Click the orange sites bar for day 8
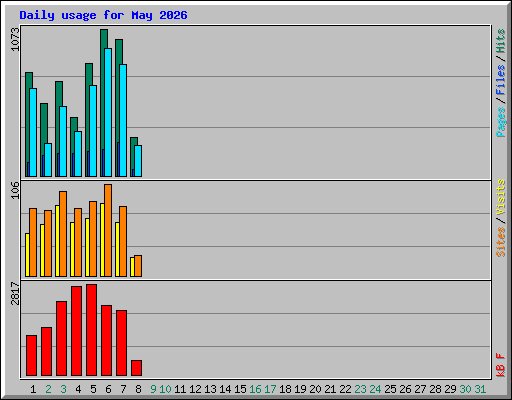 [x=138, y=266]
